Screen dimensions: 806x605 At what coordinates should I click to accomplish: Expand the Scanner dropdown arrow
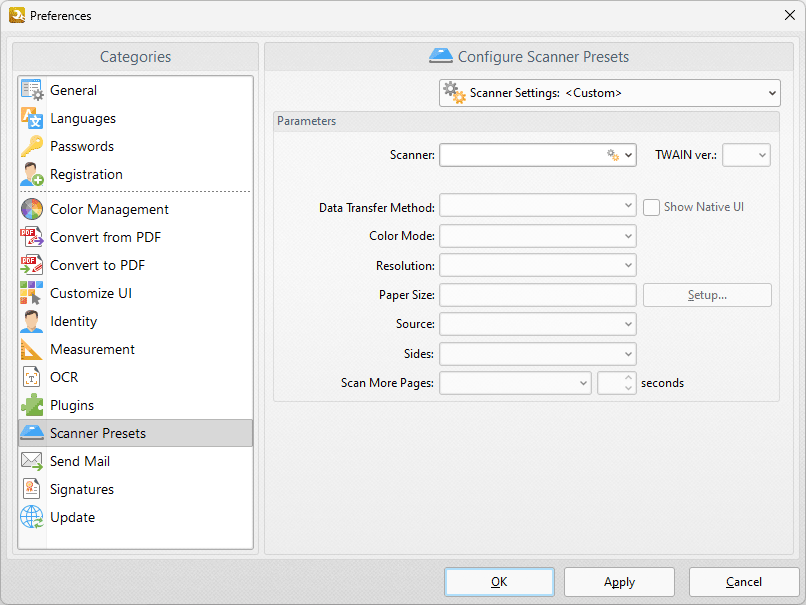coord(628,155)
